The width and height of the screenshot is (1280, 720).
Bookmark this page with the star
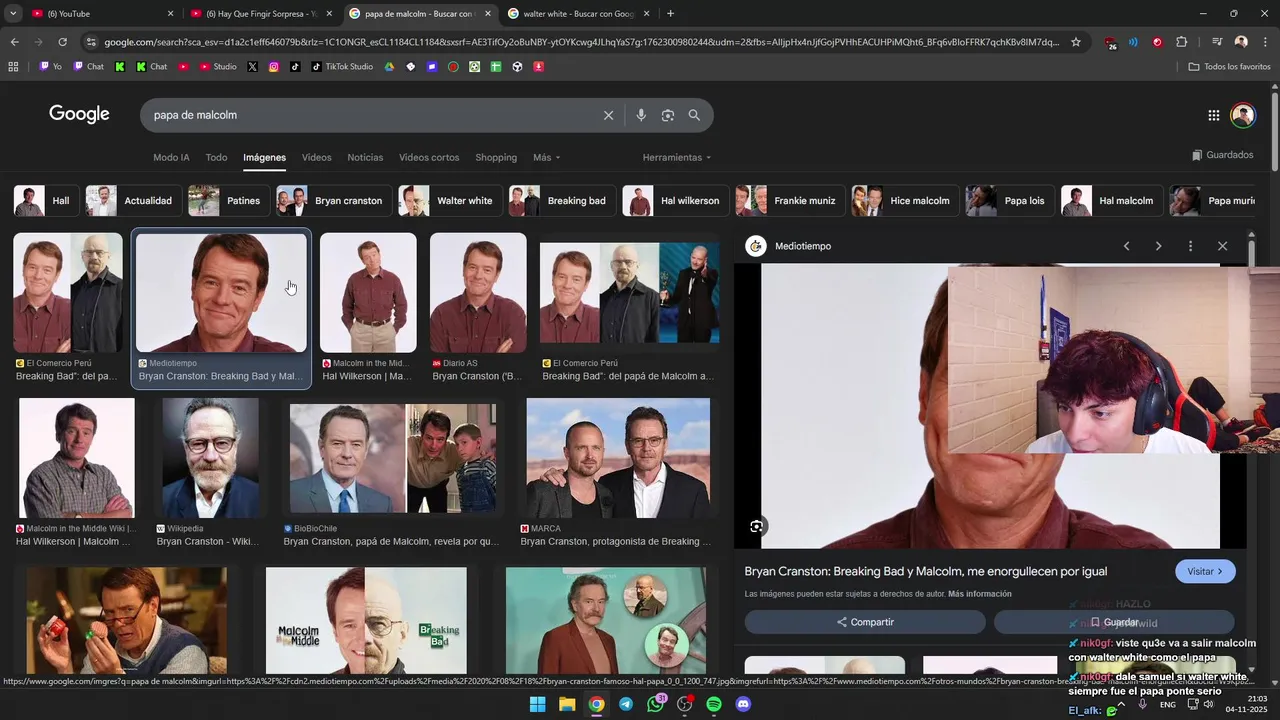coord(1076,42)
